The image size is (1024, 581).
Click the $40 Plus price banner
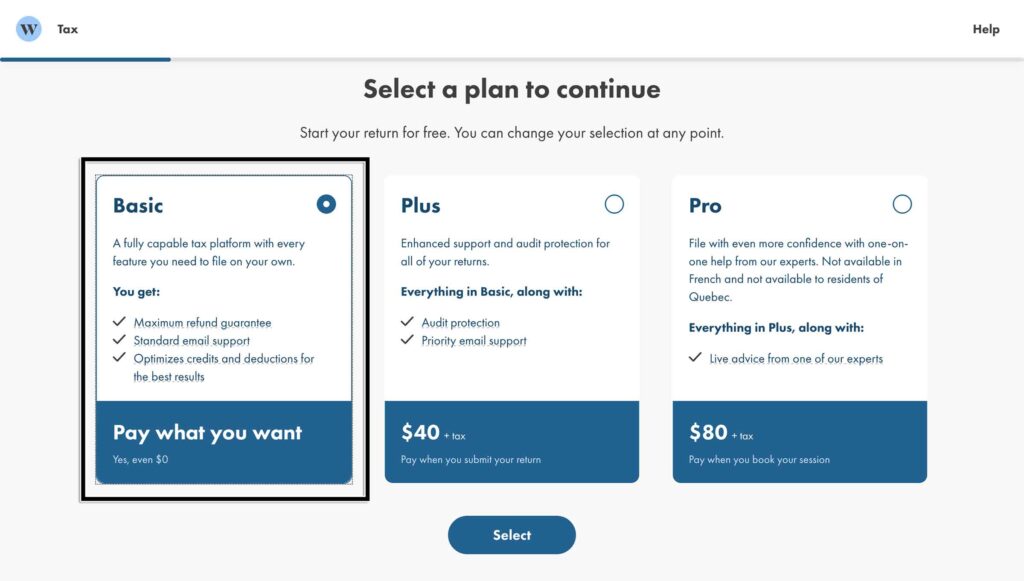tap(511, 442)
